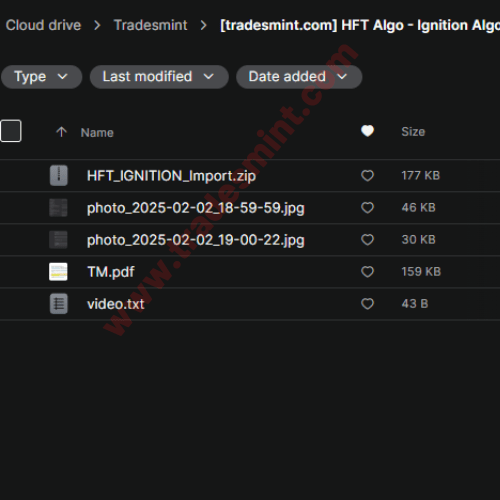Favorite photo_2025-02-02_19-00-22.jpg with its heart
This screenshot has width=500, height=500.
point(367,240)
